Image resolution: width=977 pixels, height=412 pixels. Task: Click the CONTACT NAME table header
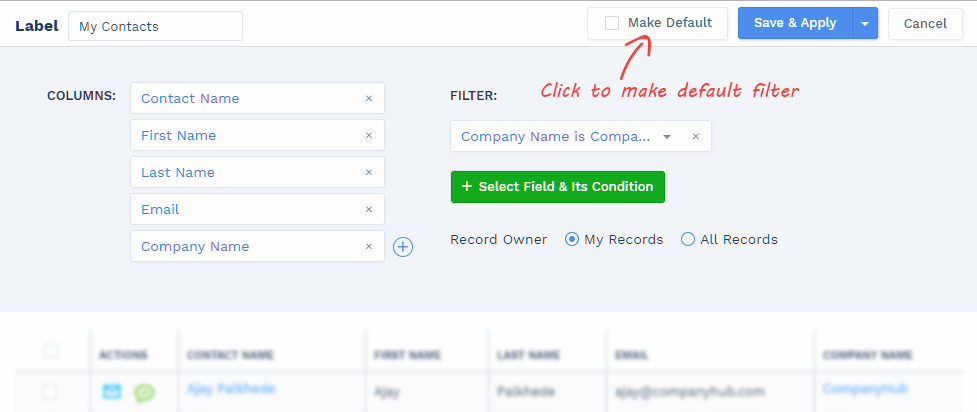(x=230, y=355)
